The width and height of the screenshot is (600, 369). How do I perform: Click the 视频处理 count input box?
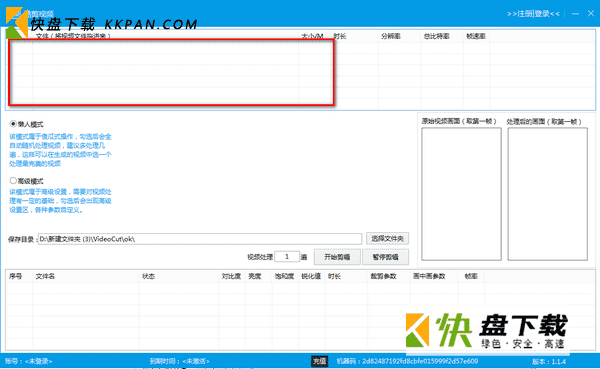click(287, 256)
